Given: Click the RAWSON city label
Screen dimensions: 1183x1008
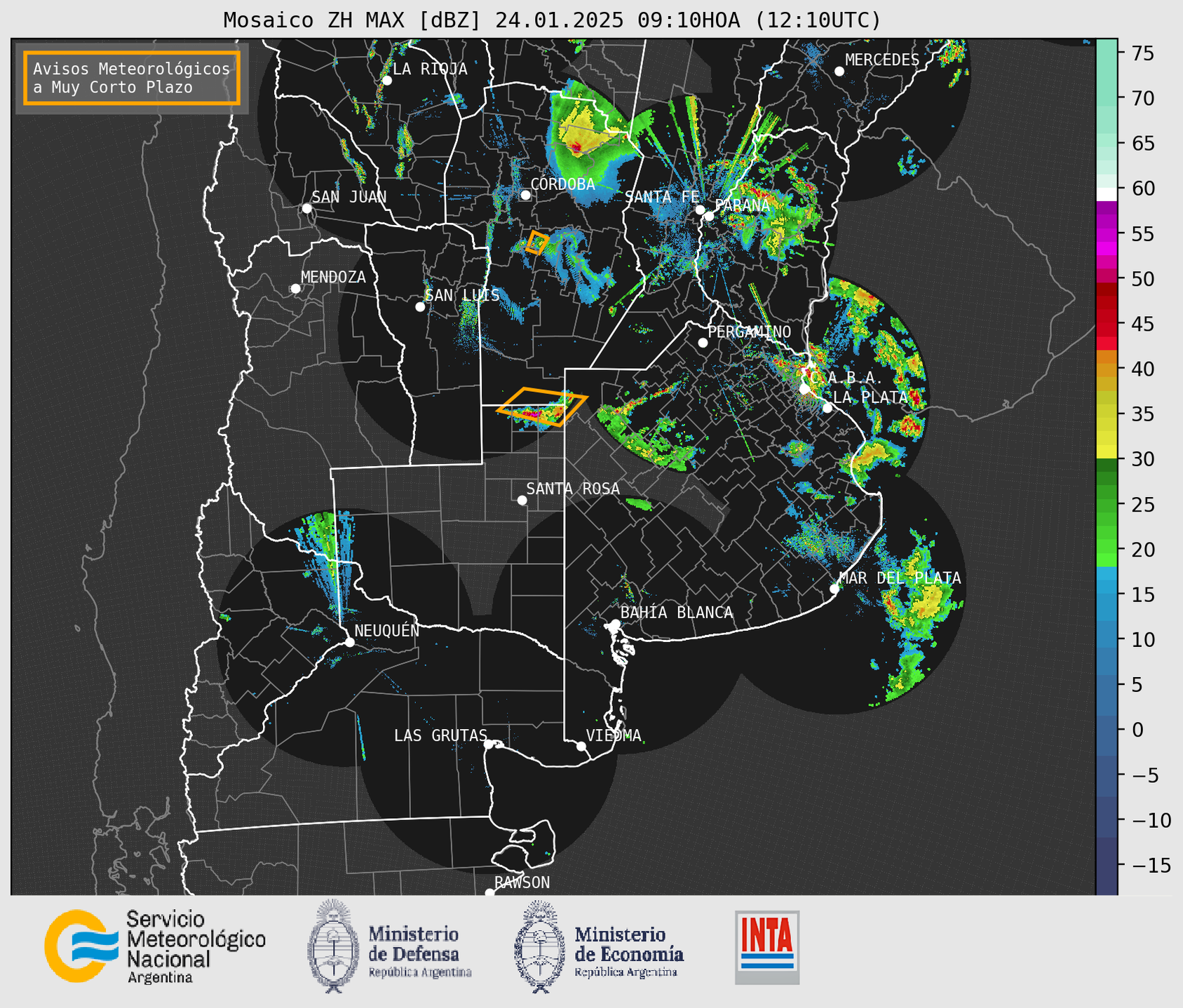Looking at the screenshot, I should pyautogui.click(x=522, y=883).
